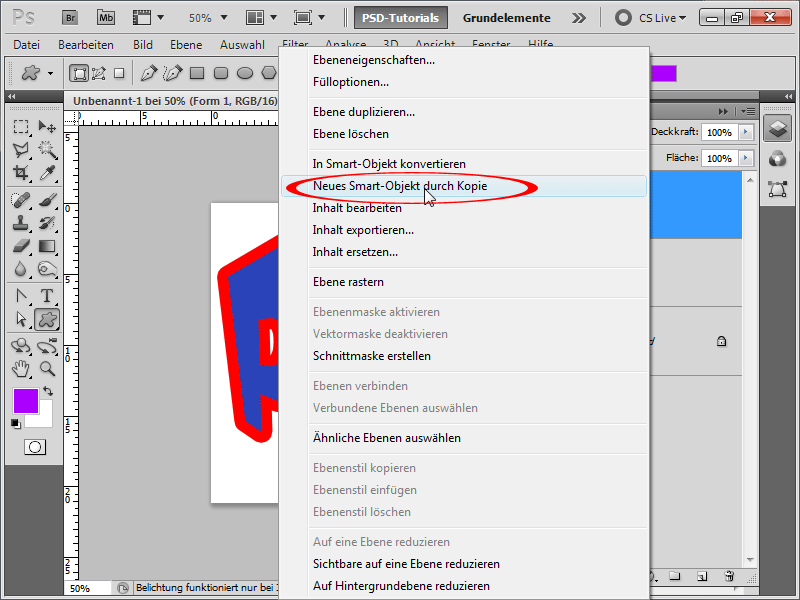Select the Blur tool

tap(21, 269)
